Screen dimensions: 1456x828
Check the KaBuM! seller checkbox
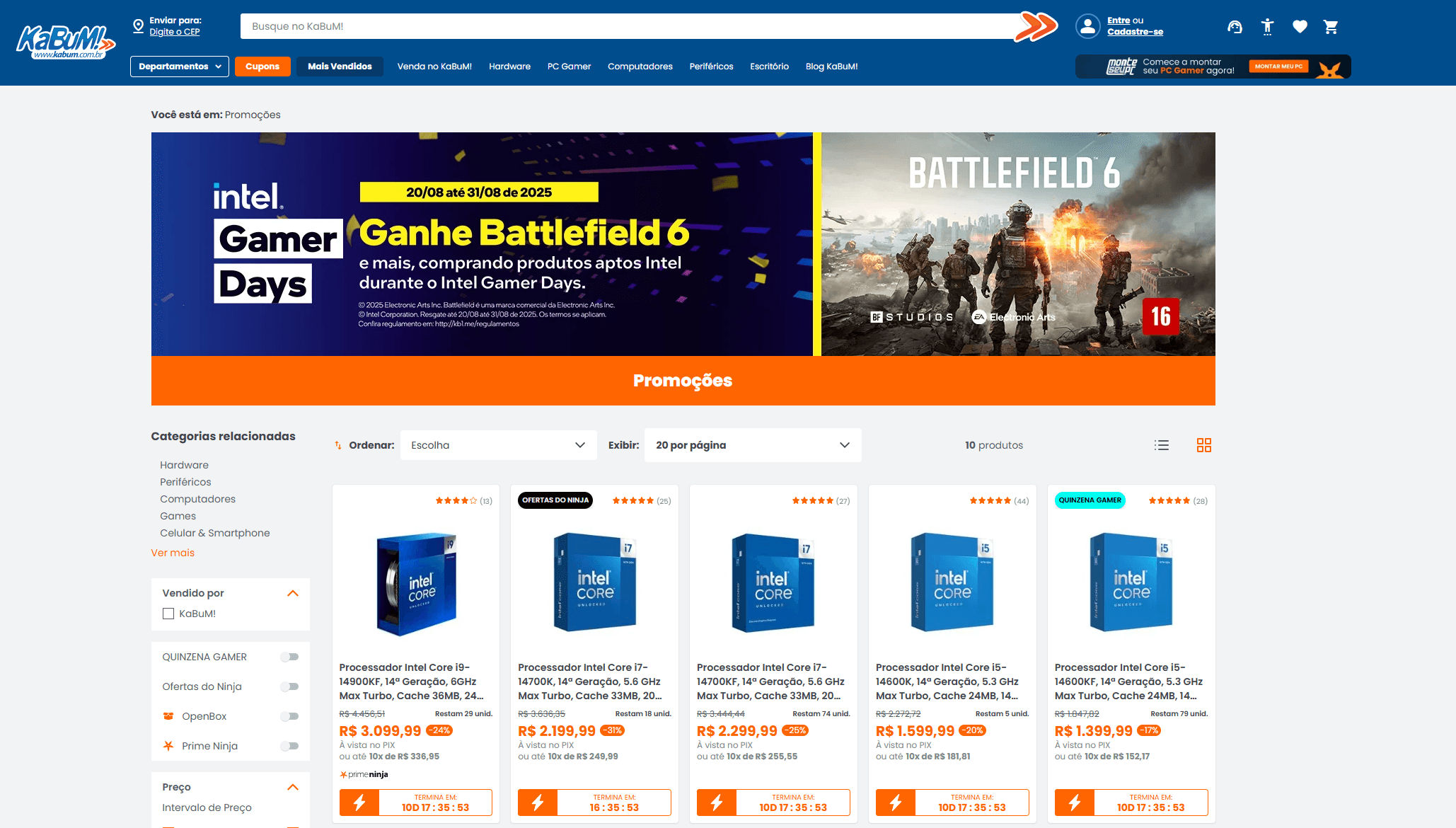[x=168, y=614]
